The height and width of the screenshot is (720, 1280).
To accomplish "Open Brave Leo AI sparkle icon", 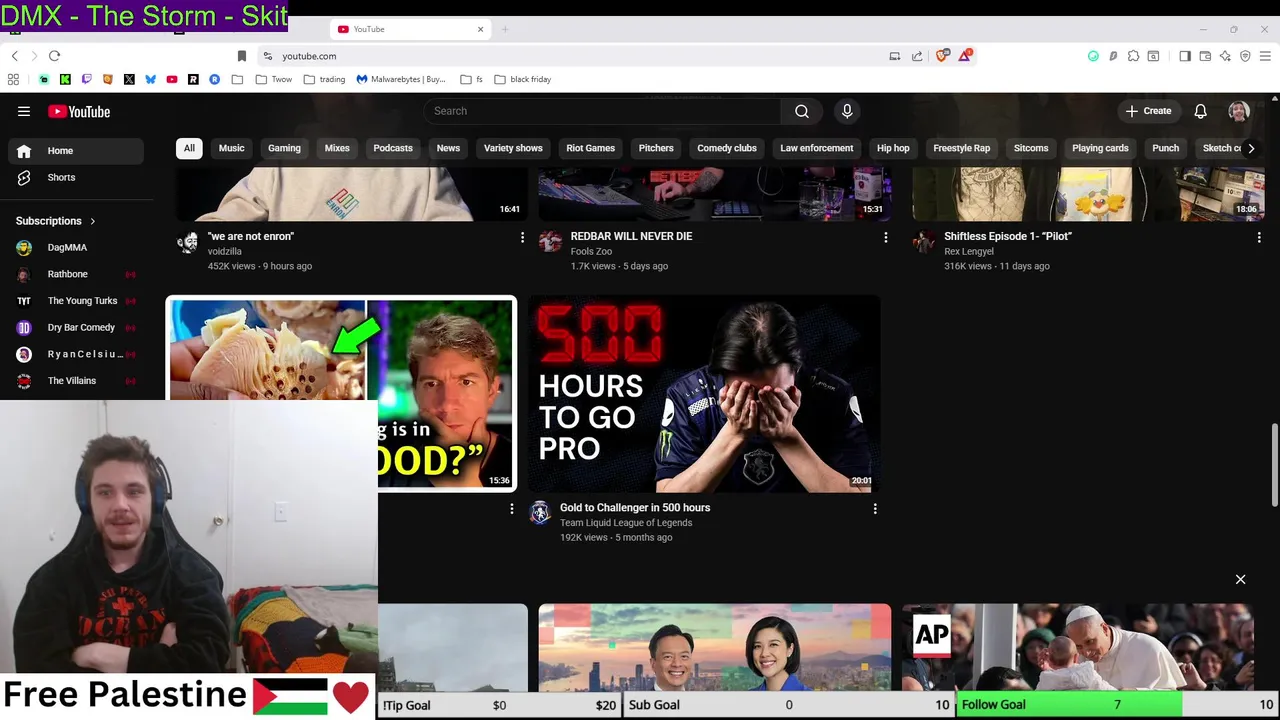I will pos(1225,56).
